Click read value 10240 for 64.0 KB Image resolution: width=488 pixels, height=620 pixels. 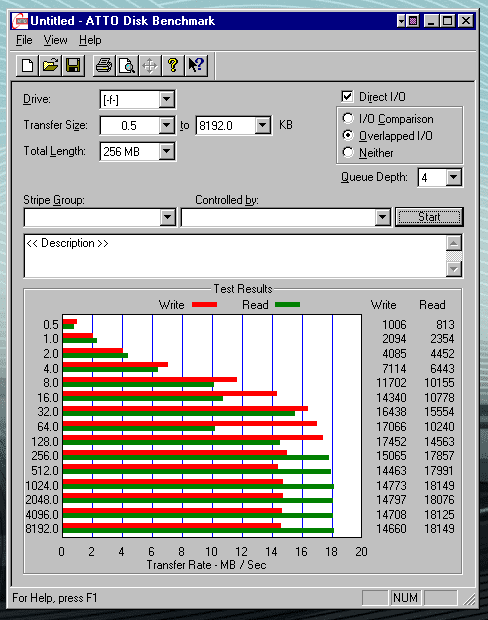click(x=439, y=427)
